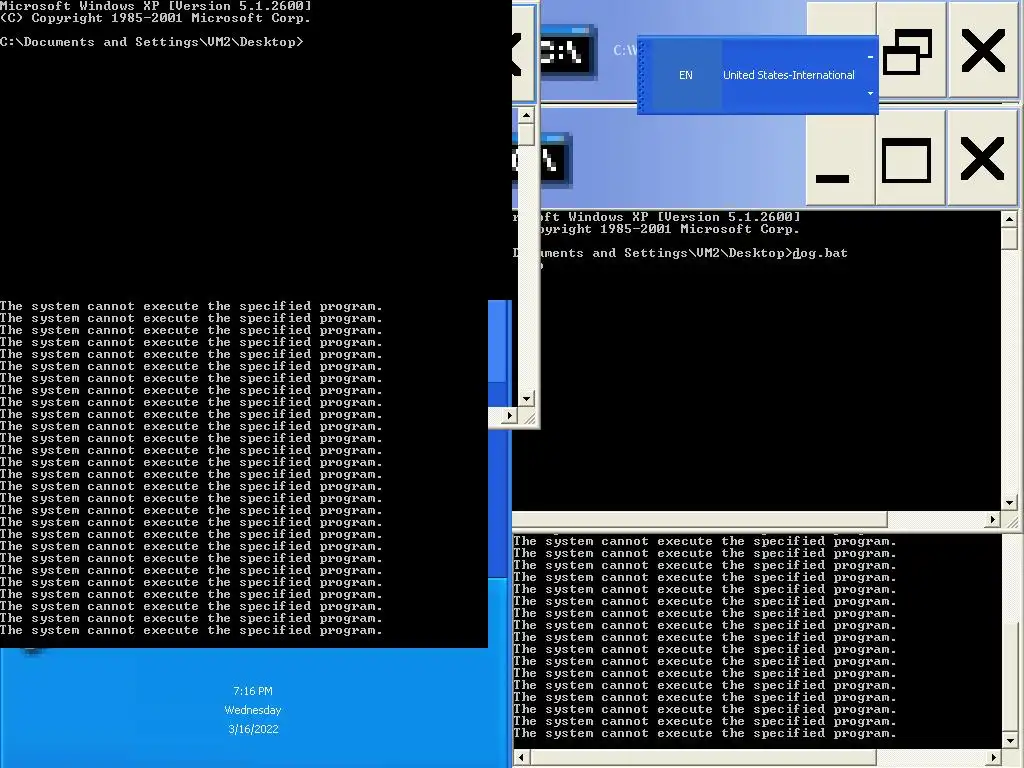Viewport: 1024px width, 768px height.
Task: Close the dog.bat command prompt window
Action: [982, 160]
